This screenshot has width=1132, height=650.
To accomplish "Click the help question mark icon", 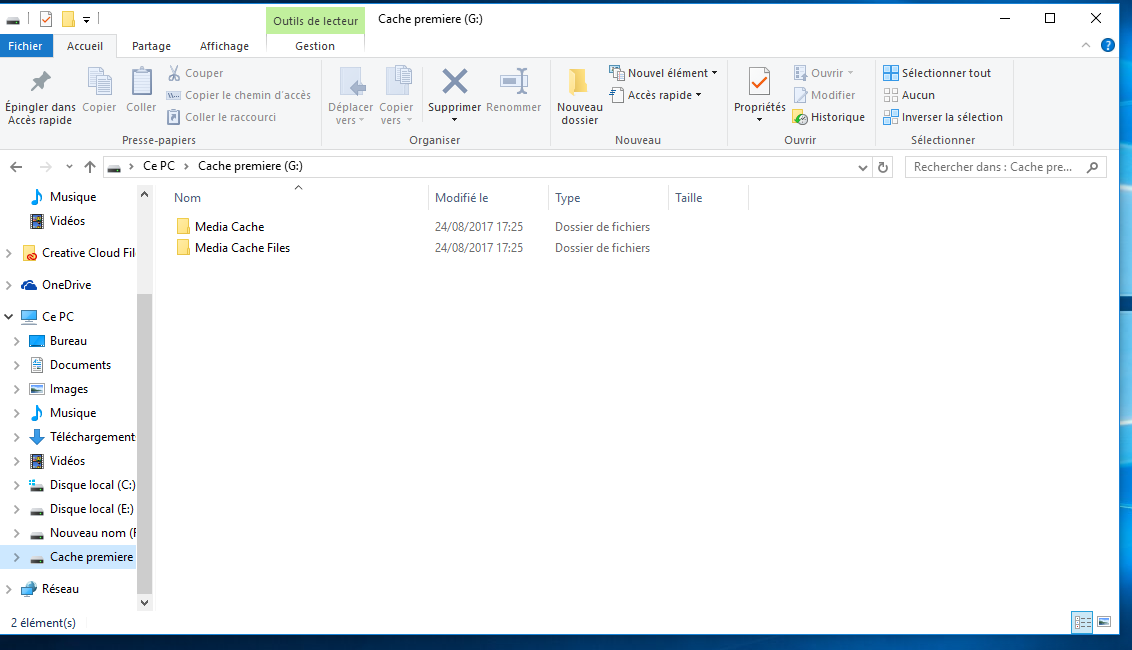I will pos(1108,45).
